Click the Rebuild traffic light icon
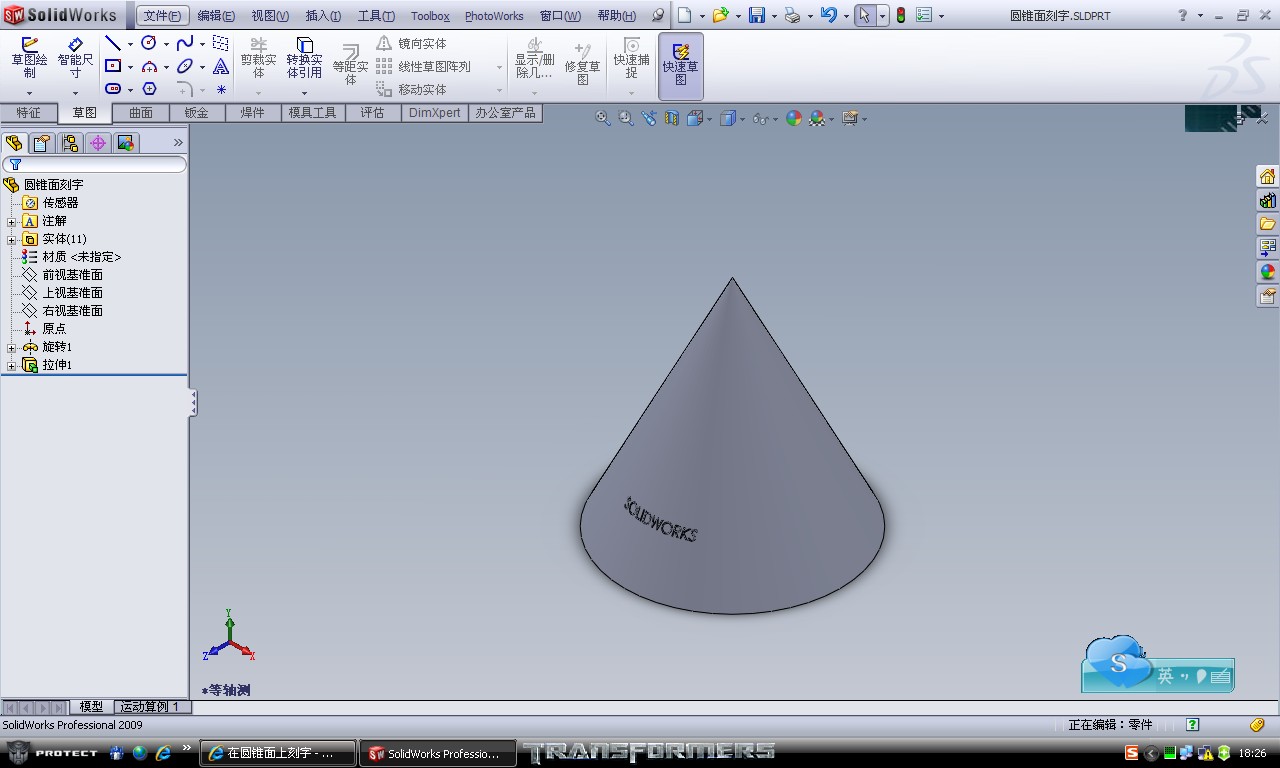1280x768 pixels. click(900, 15)
